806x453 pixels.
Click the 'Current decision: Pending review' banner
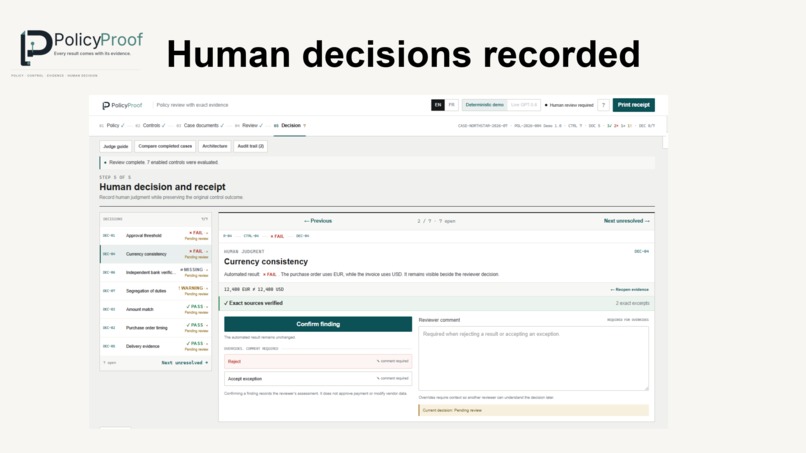[x=534, y=410]
